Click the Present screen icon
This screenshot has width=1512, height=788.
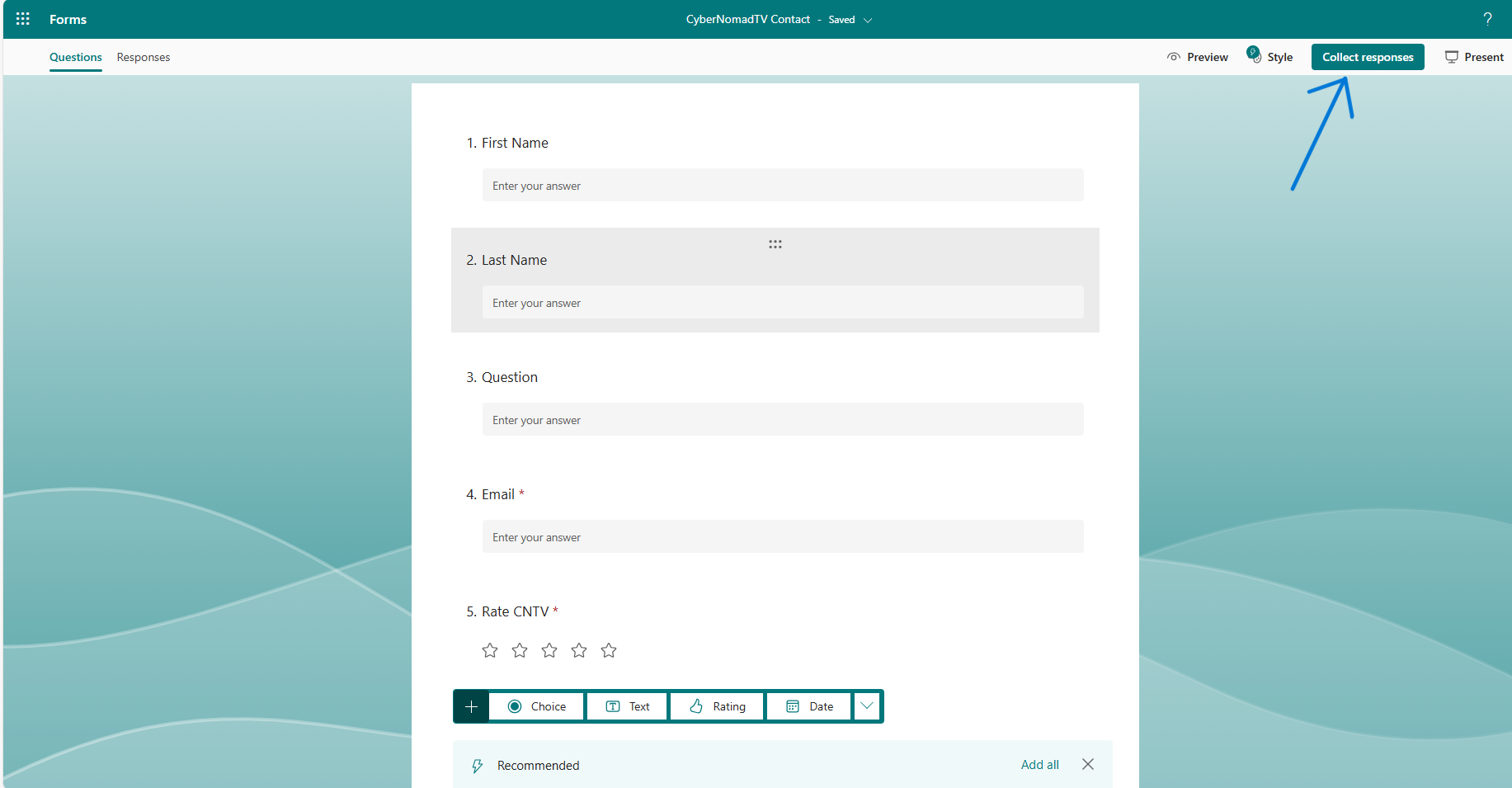pos(1452,56)
